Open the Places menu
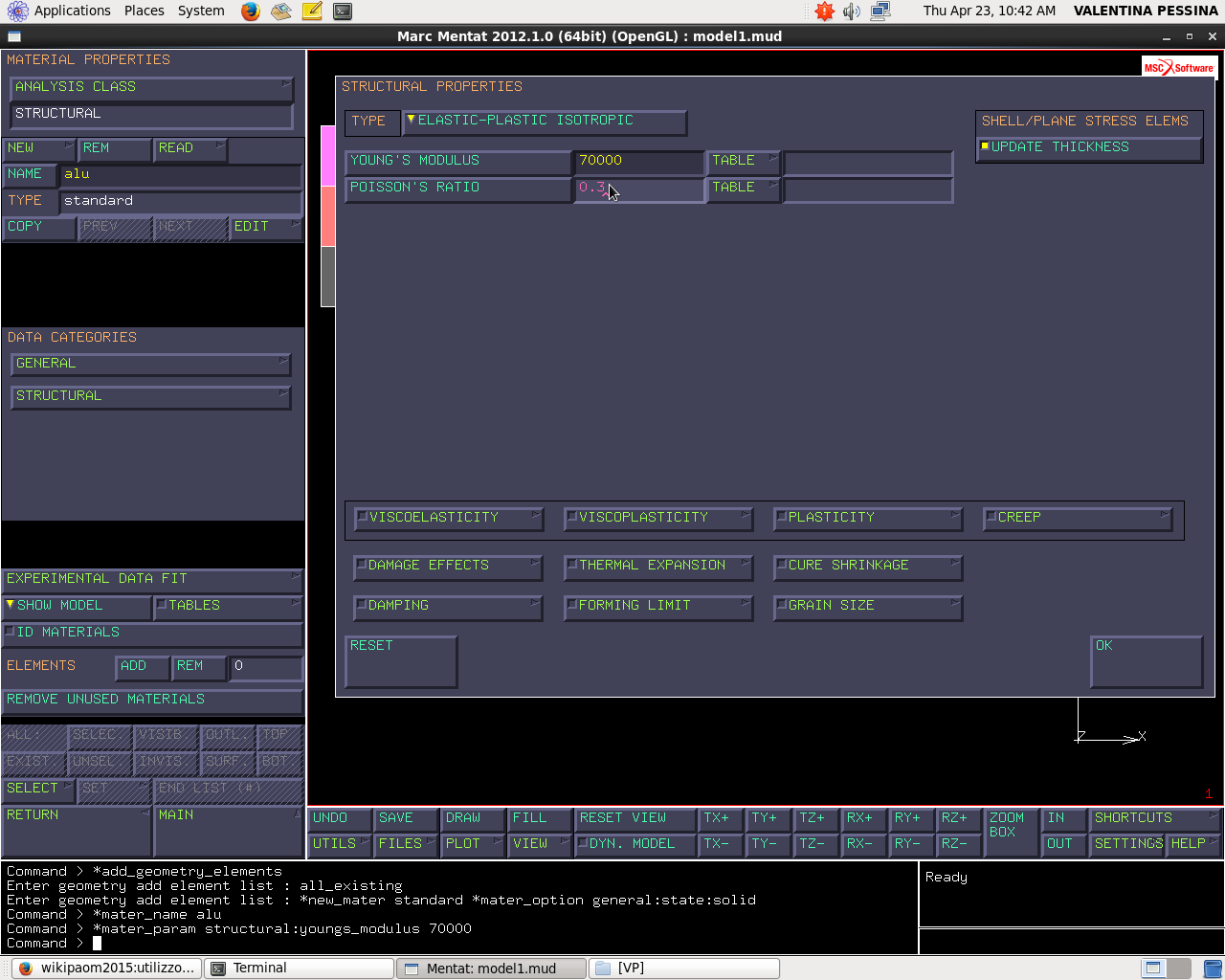This screenshot has height=980, width=1225. [x=144, y=11]
